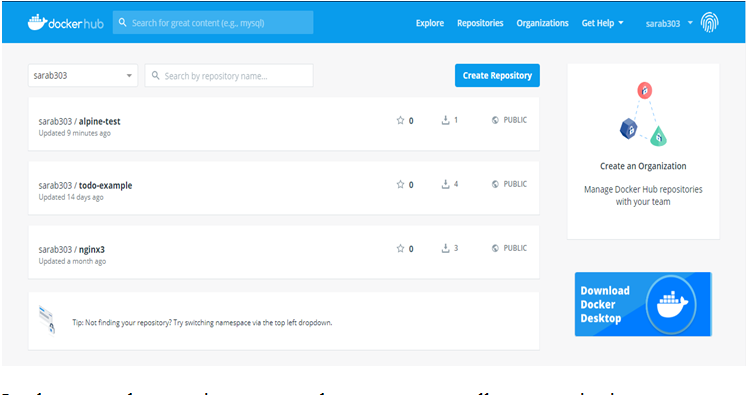Click the whale icon in the Docker Desktop banner
The width and height of the screenshot is (746, 395).
671,304
